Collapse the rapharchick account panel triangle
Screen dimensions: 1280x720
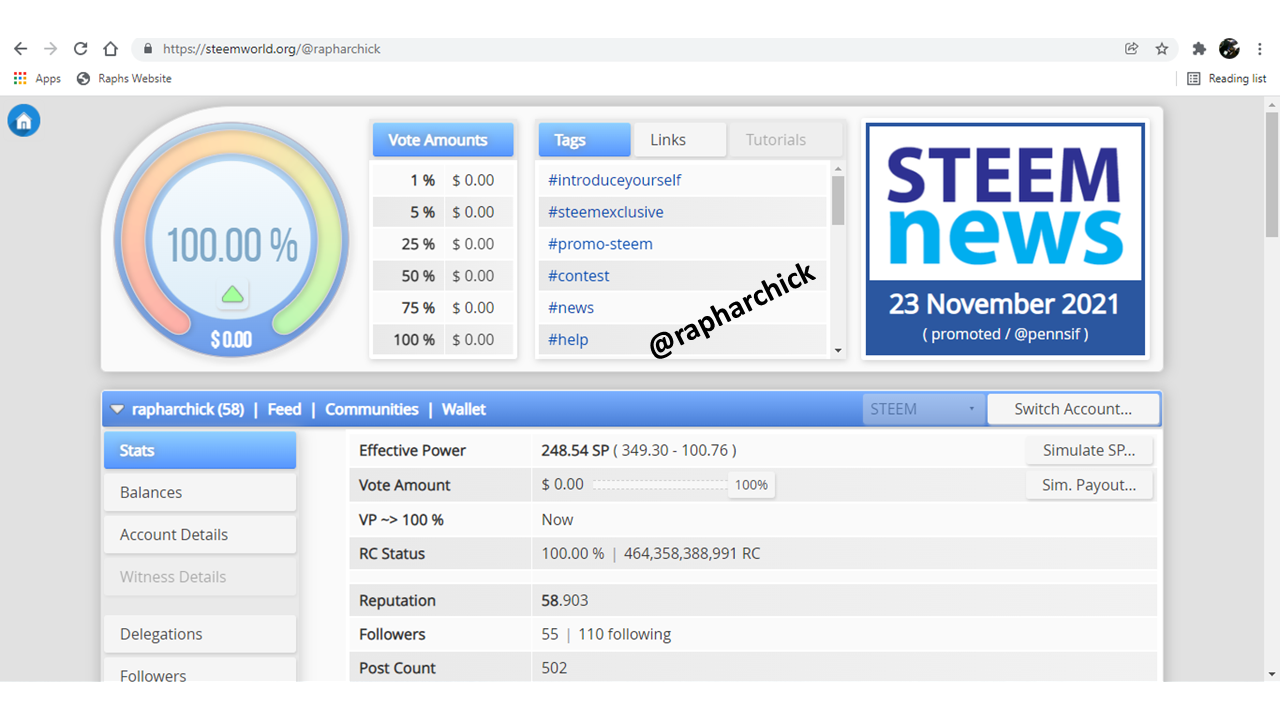point(117,409)
